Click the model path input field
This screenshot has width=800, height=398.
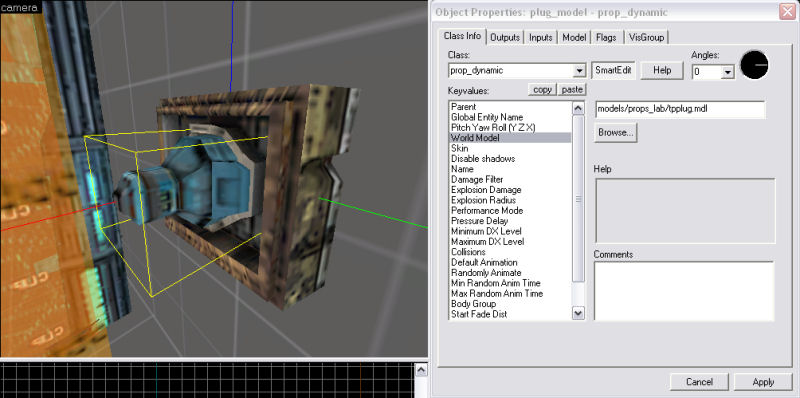pyautogui.click(x=680, y=109)
